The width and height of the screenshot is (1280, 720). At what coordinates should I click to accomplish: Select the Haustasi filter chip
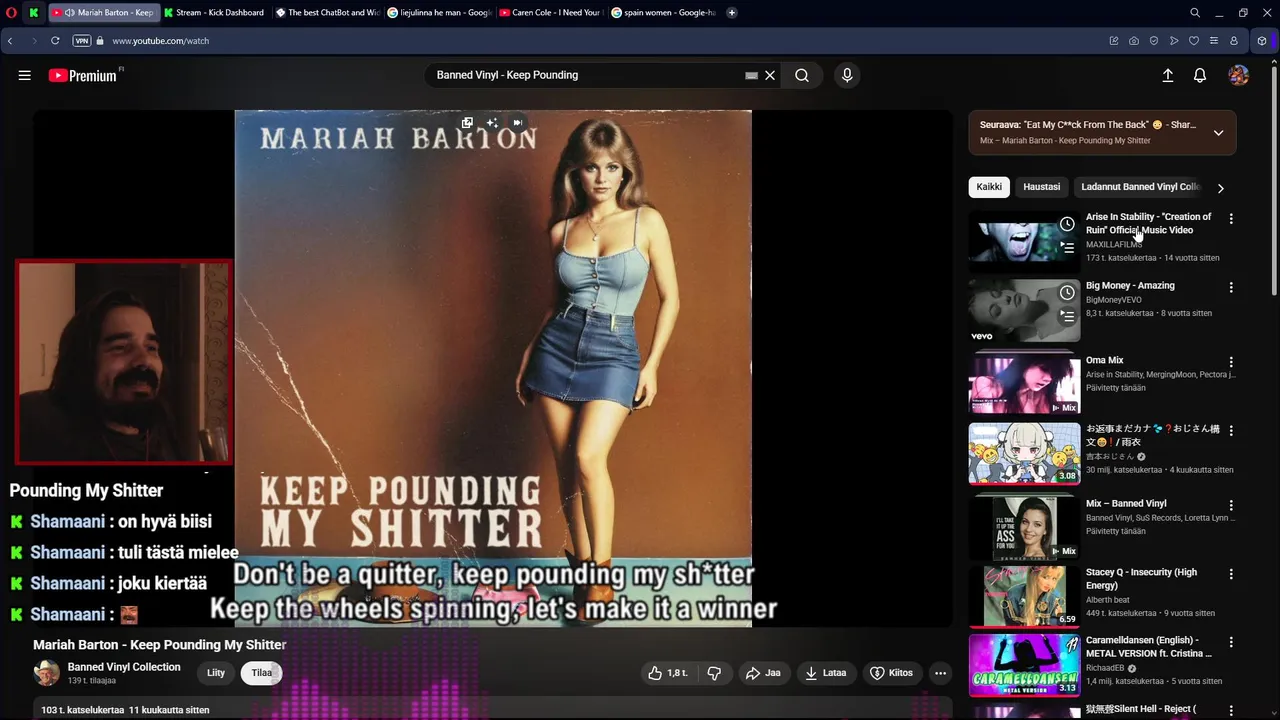click(1041, 187)
